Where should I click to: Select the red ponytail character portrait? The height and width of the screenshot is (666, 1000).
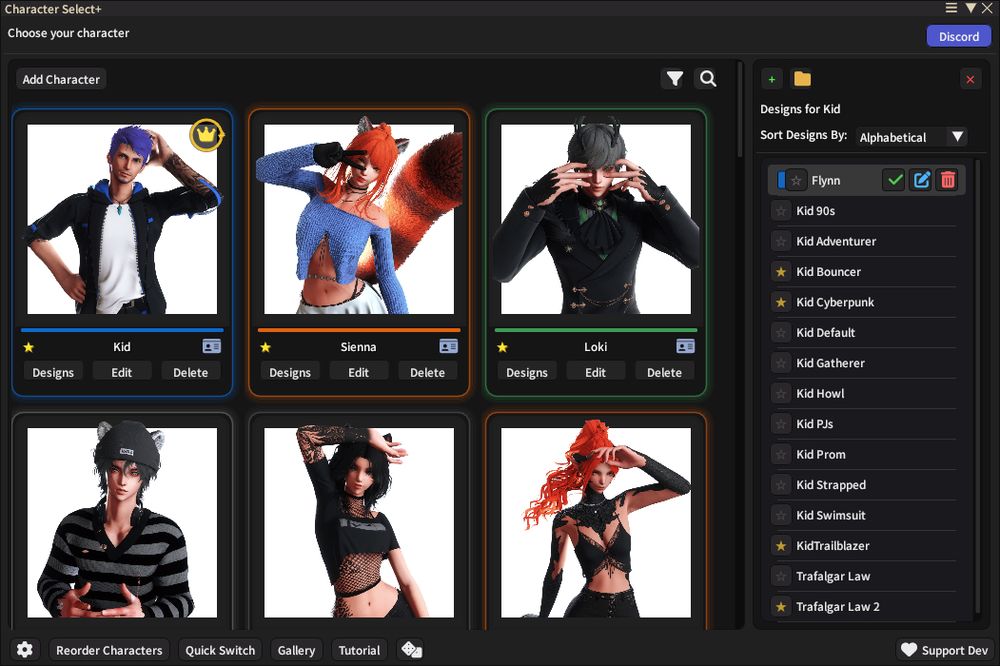(596, 522)
